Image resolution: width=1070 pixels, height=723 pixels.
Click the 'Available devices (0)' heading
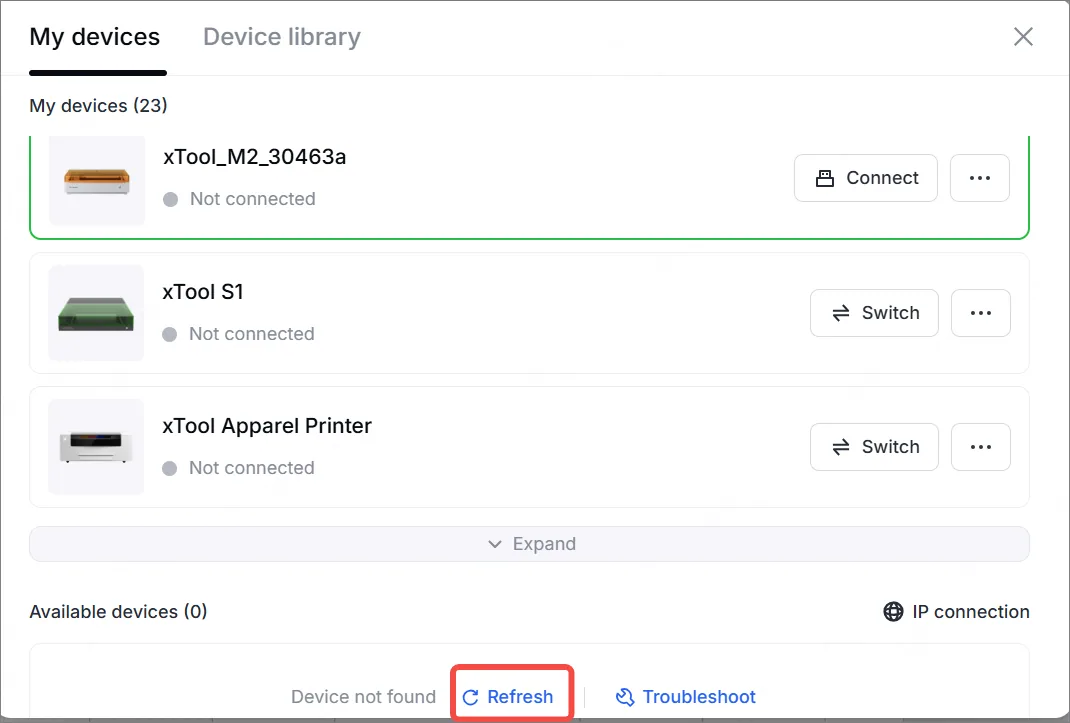tap(118, 612)
